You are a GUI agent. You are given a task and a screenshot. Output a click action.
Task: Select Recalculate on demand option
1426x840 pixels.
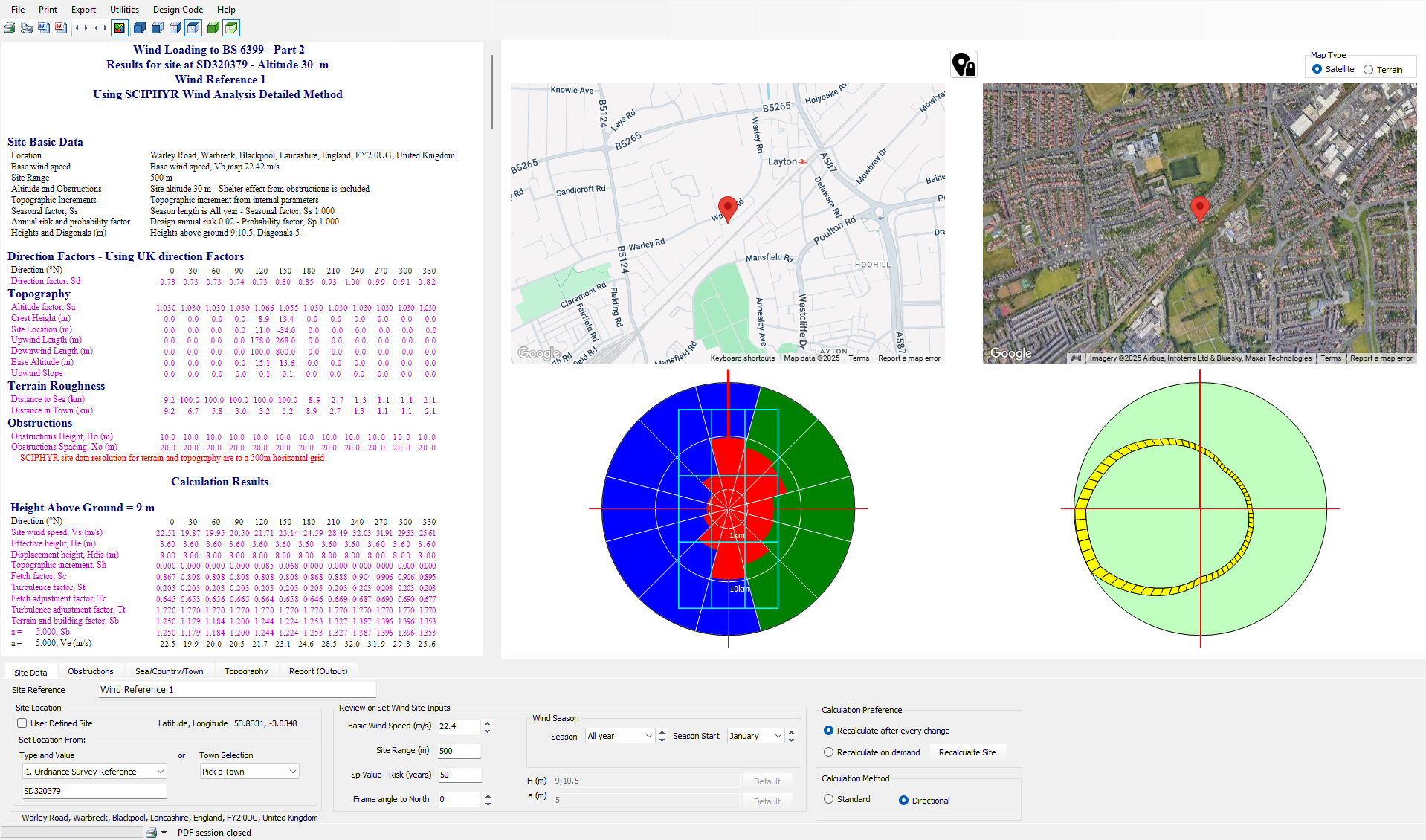click(829, 752)
